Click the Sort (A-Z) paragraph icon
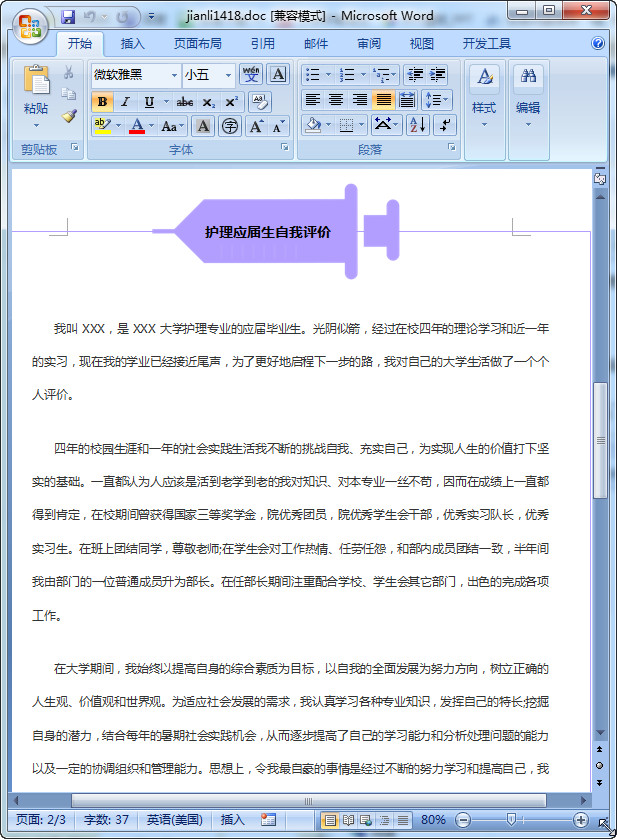The height and width of the screenshot is (839, 617). tap(417, 125)
